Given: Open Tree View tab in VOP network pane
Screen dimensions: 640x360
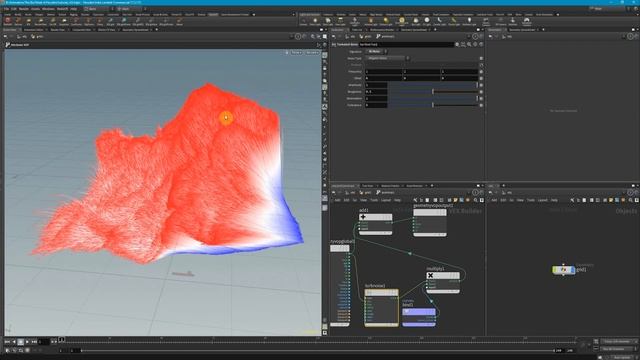Looking at the screenshot, I should pos(367,186).
